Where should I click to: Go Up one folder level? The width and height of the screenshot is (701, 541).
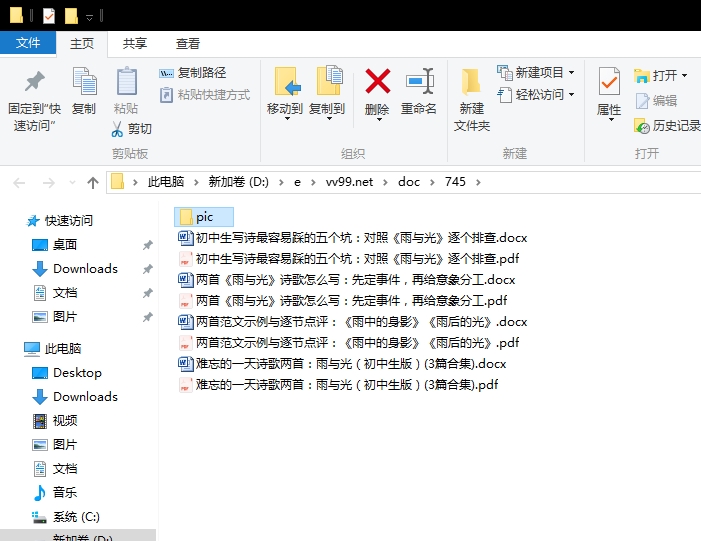[93, 182]
